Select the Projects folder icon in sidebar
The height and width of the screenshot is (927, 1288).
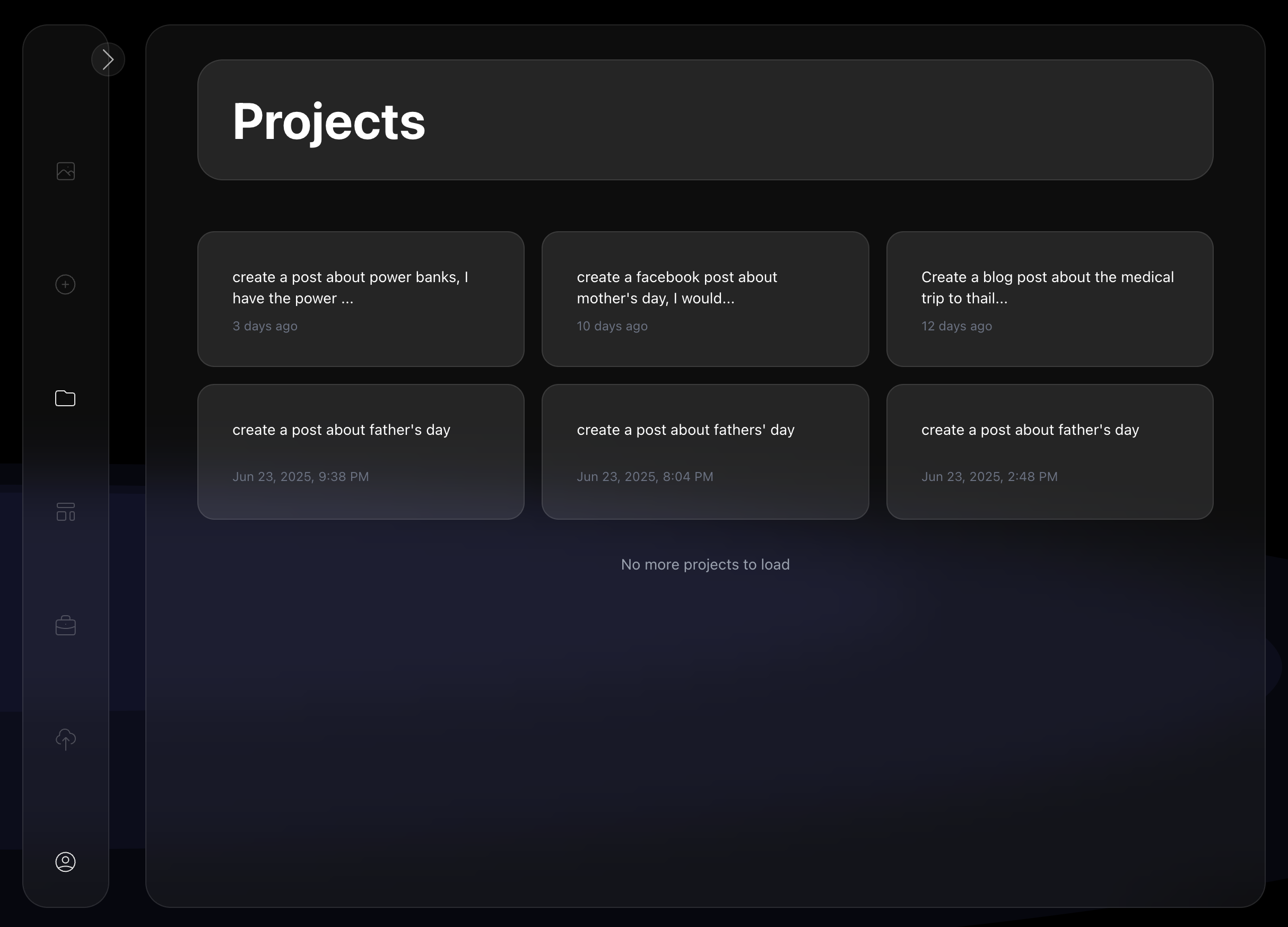[x=65, y=398]
